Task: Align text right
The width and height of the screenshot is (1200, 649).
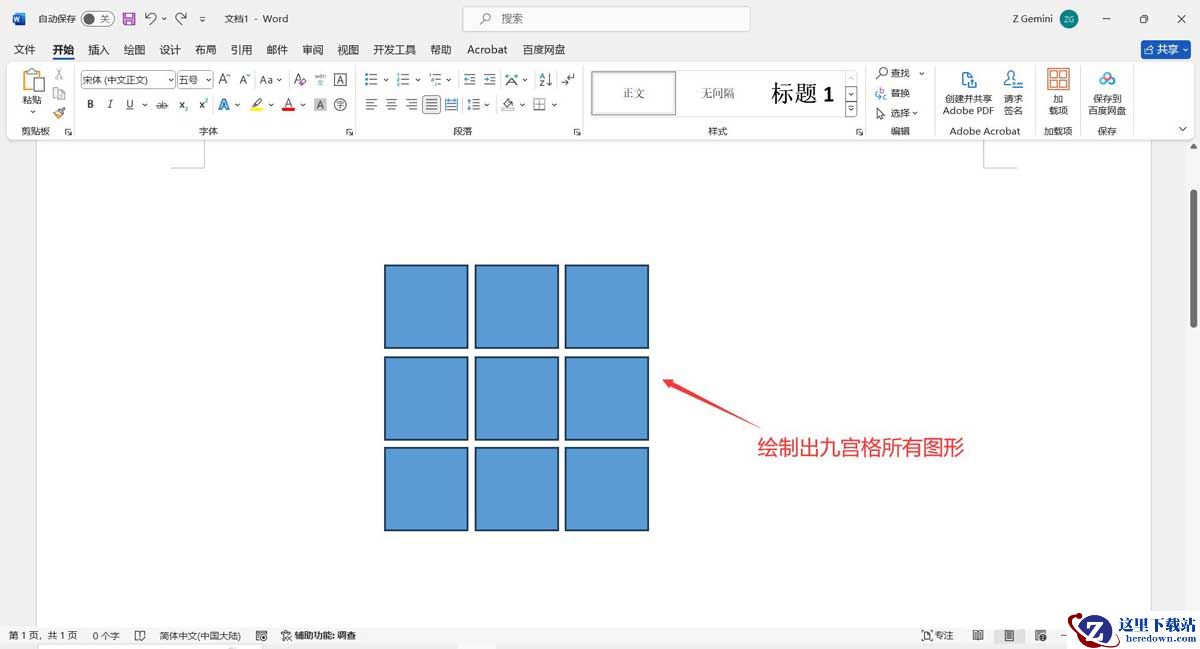Action: pos(411,104)
